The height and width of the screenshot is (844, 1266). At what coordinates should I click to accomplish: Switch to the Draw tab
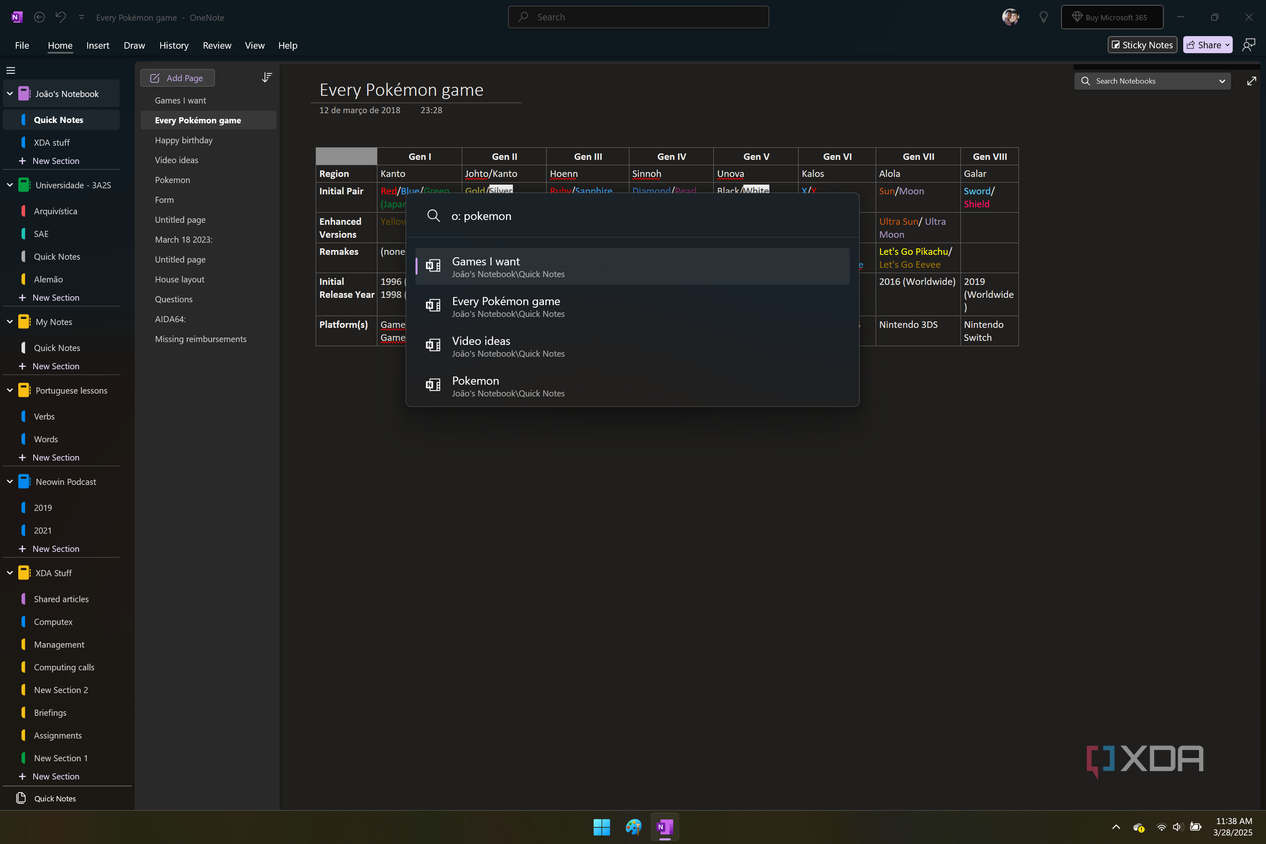[134, 45]
